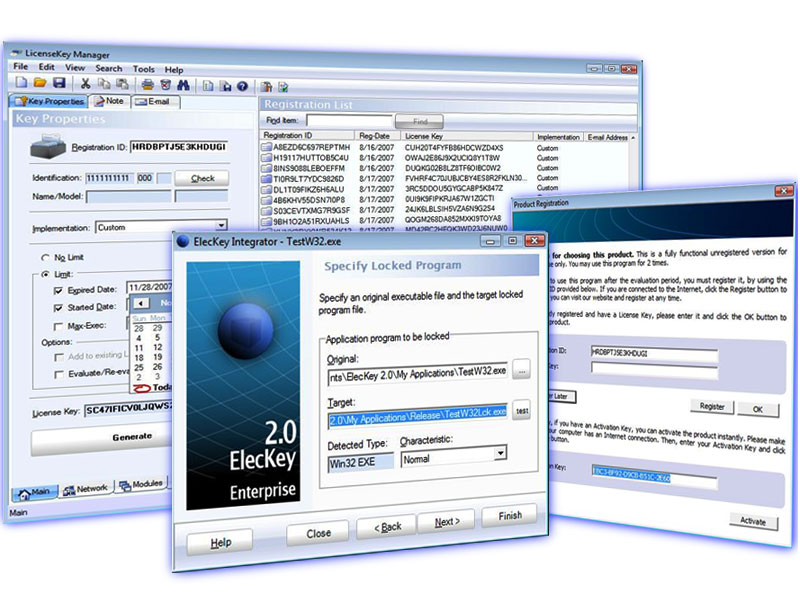
Task: Check the Max-Exec option
Action: pyautogui.click(x=58, y=326)
